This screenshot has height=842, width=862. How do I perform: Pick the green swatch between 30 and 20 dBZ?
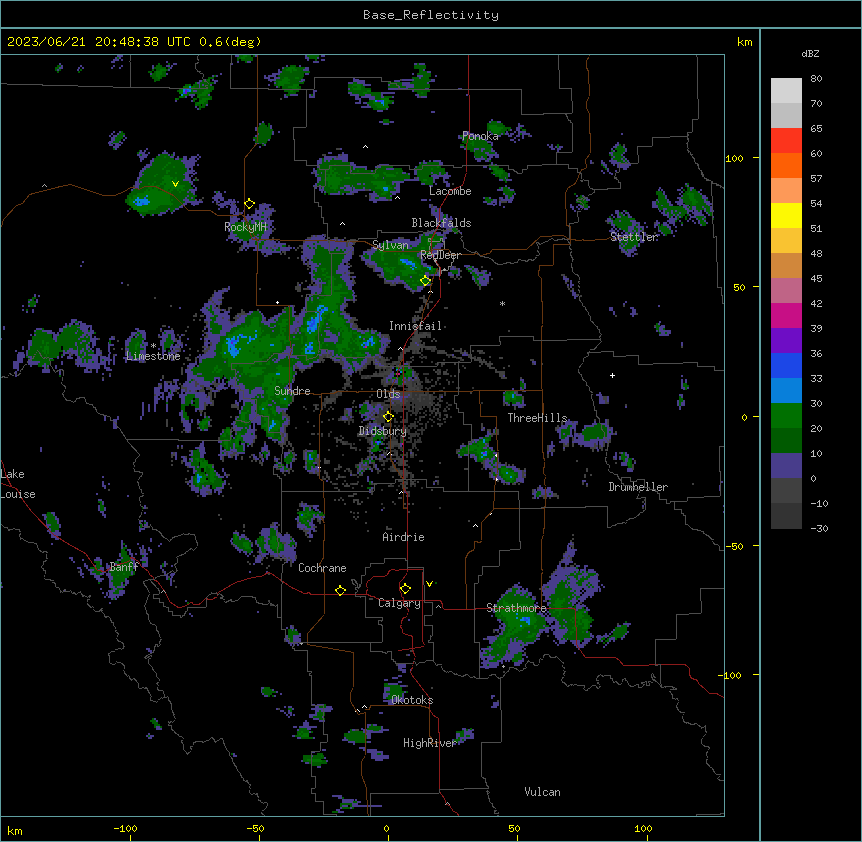[x=786, y=416]
